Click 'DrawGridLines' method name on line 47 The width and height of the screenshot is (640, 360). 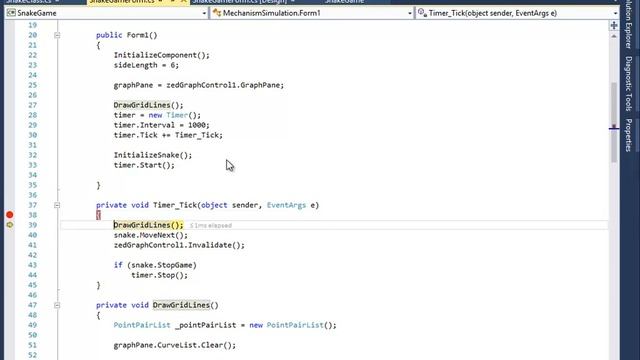(x=181, y=305)
